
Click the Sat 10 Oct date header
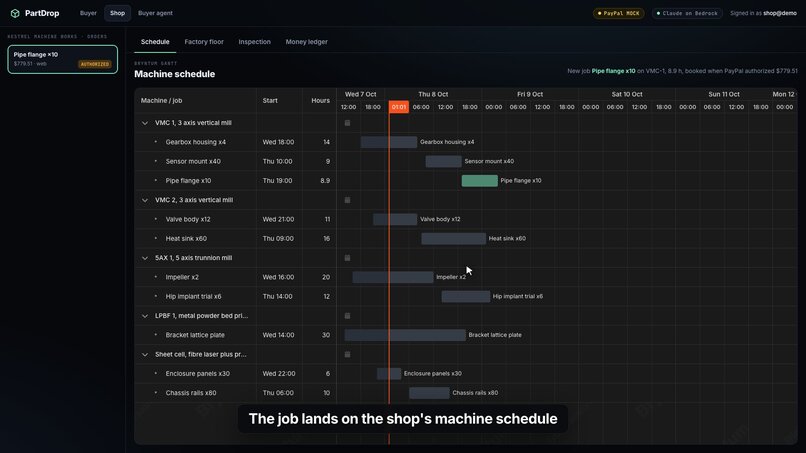click(x=627, y=94)
